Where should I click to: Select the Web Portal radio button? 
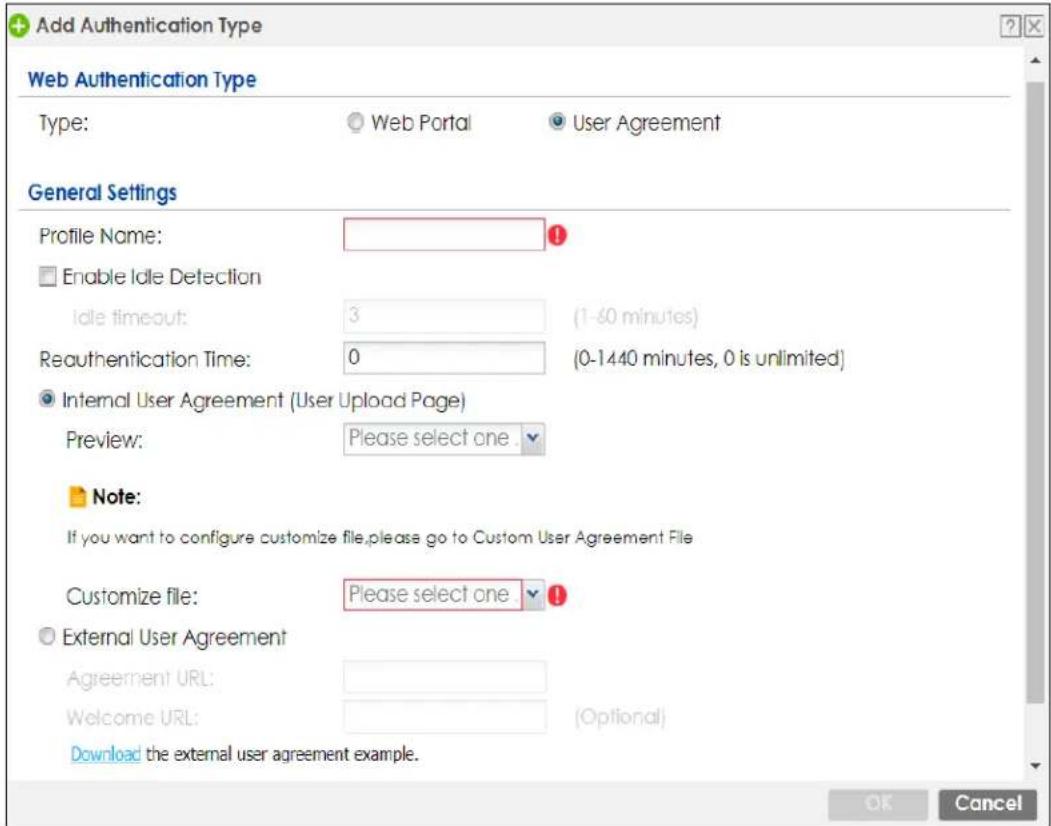[355, 123]
